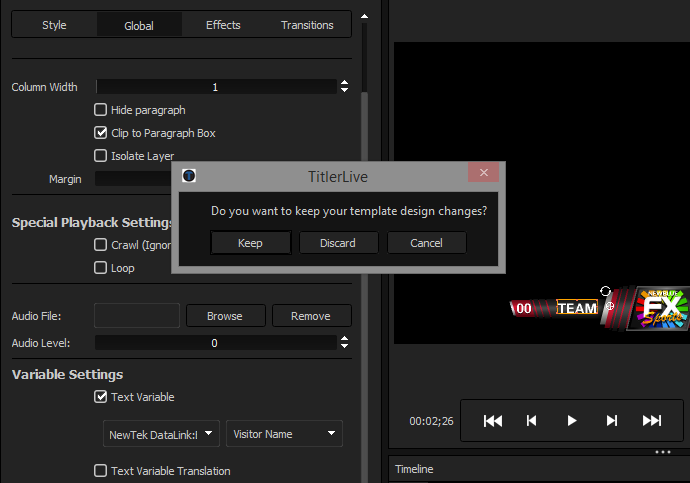Close the TitlerLive dialog with X
The image size is (690, 483).
pos(484,173)
